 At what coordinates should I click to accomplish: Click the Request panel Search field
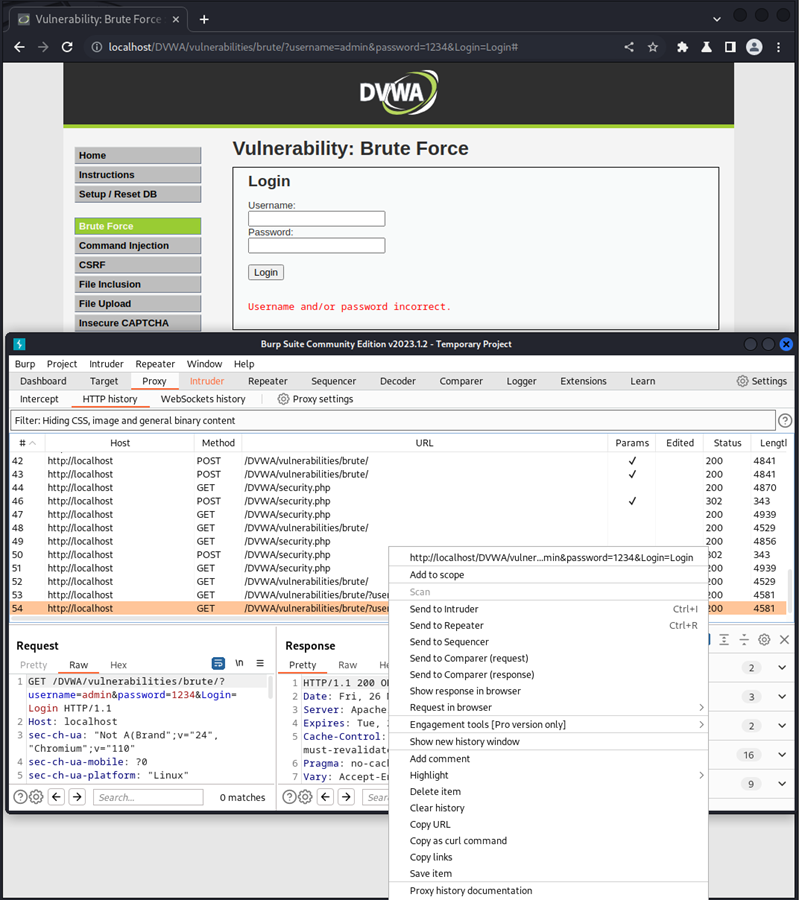click(148, 797)
